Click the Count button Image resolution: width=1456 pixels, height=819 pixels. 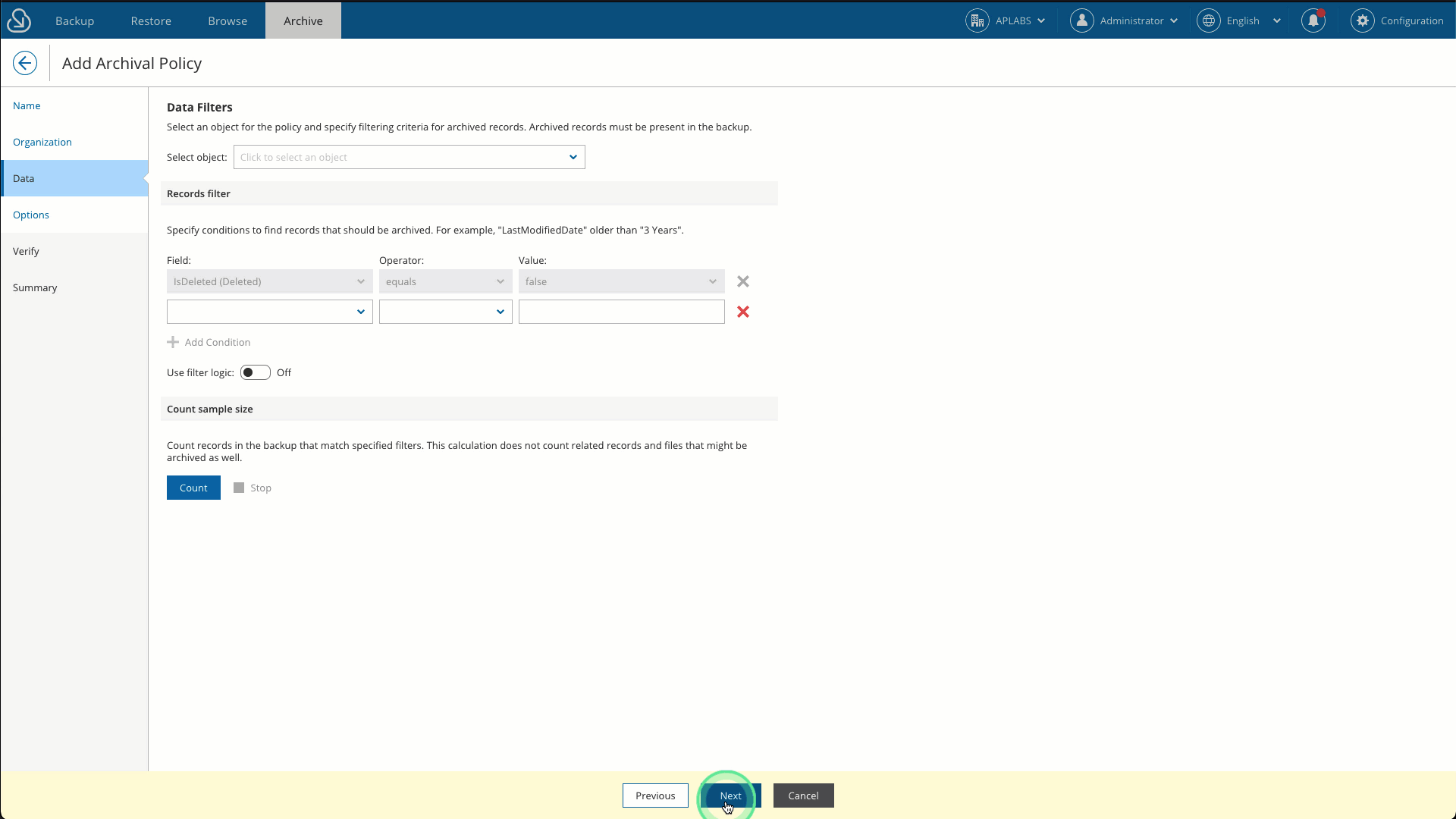(x=193, y=488)
